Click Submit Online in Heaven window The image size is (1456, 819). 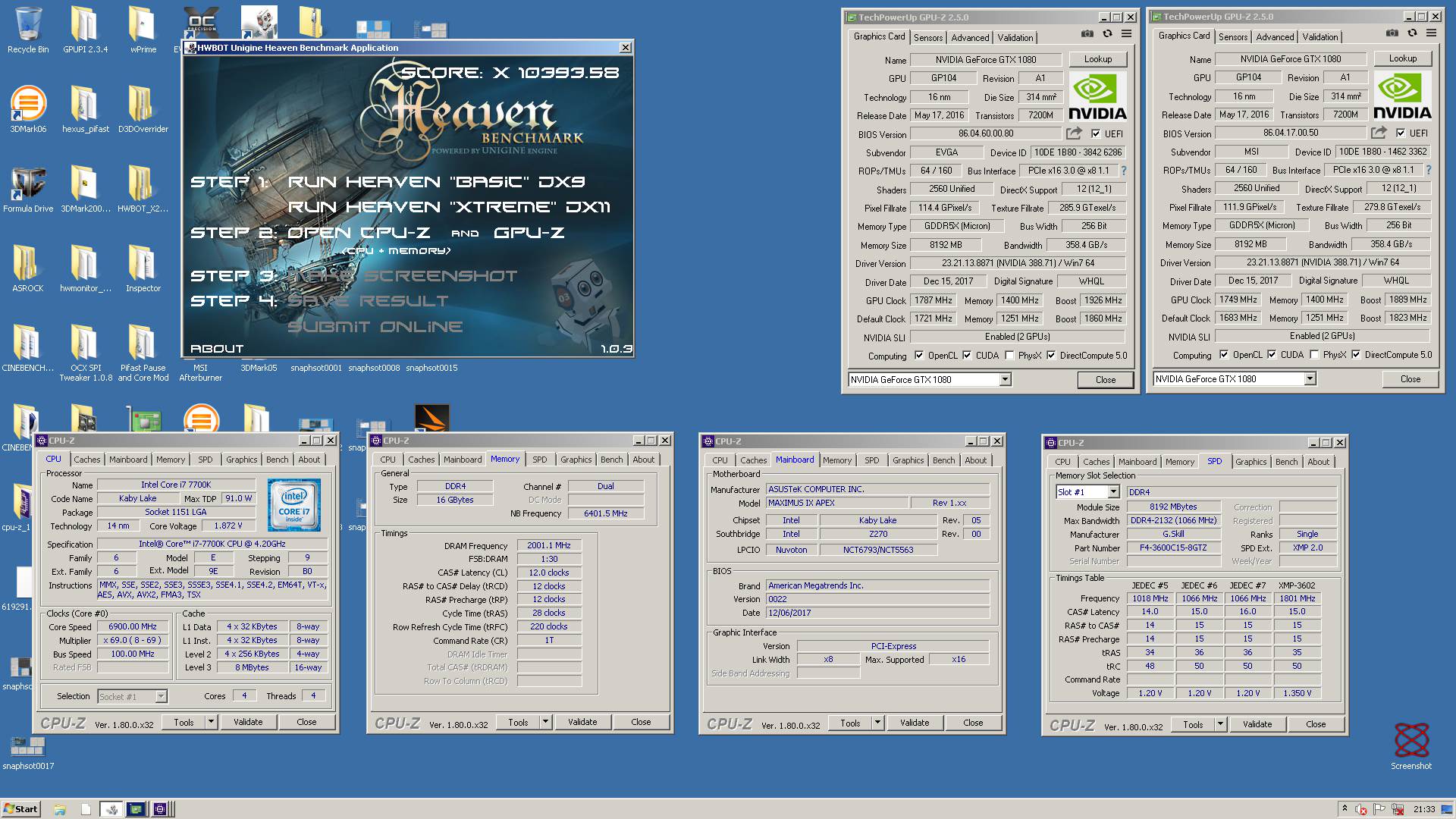(x=375, y=327)
